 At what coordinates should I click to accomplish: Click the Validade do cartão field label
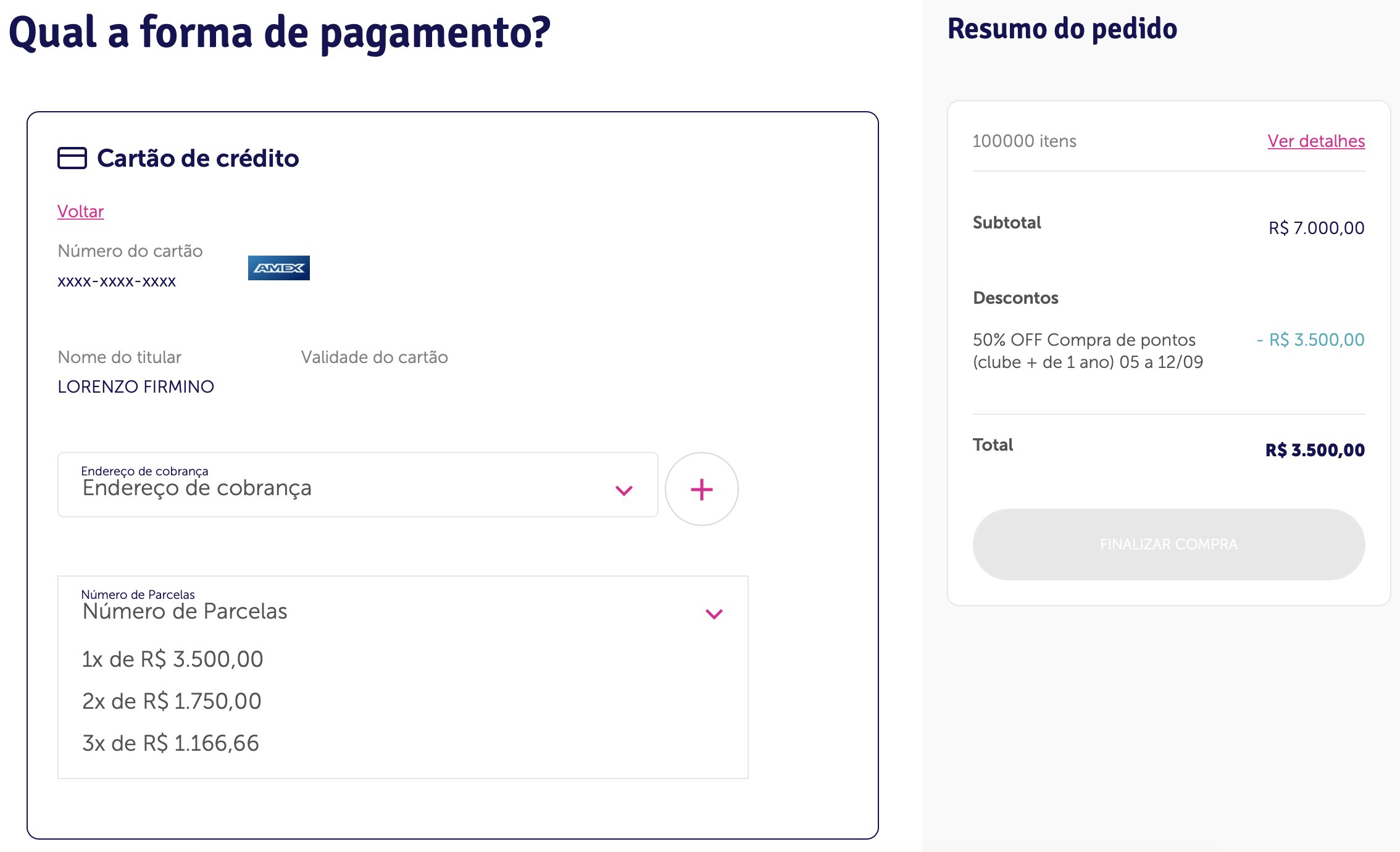coord(374,357)
